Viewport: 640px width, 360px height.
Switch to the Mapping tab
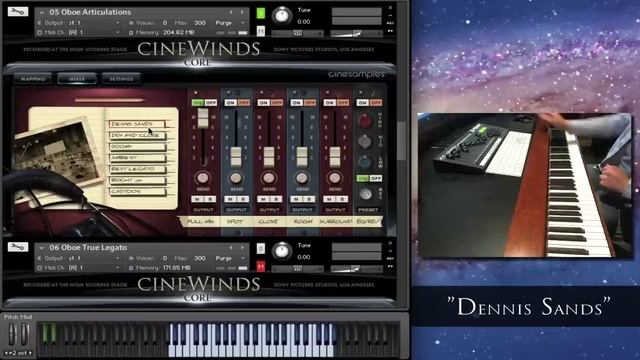point(33,79)
